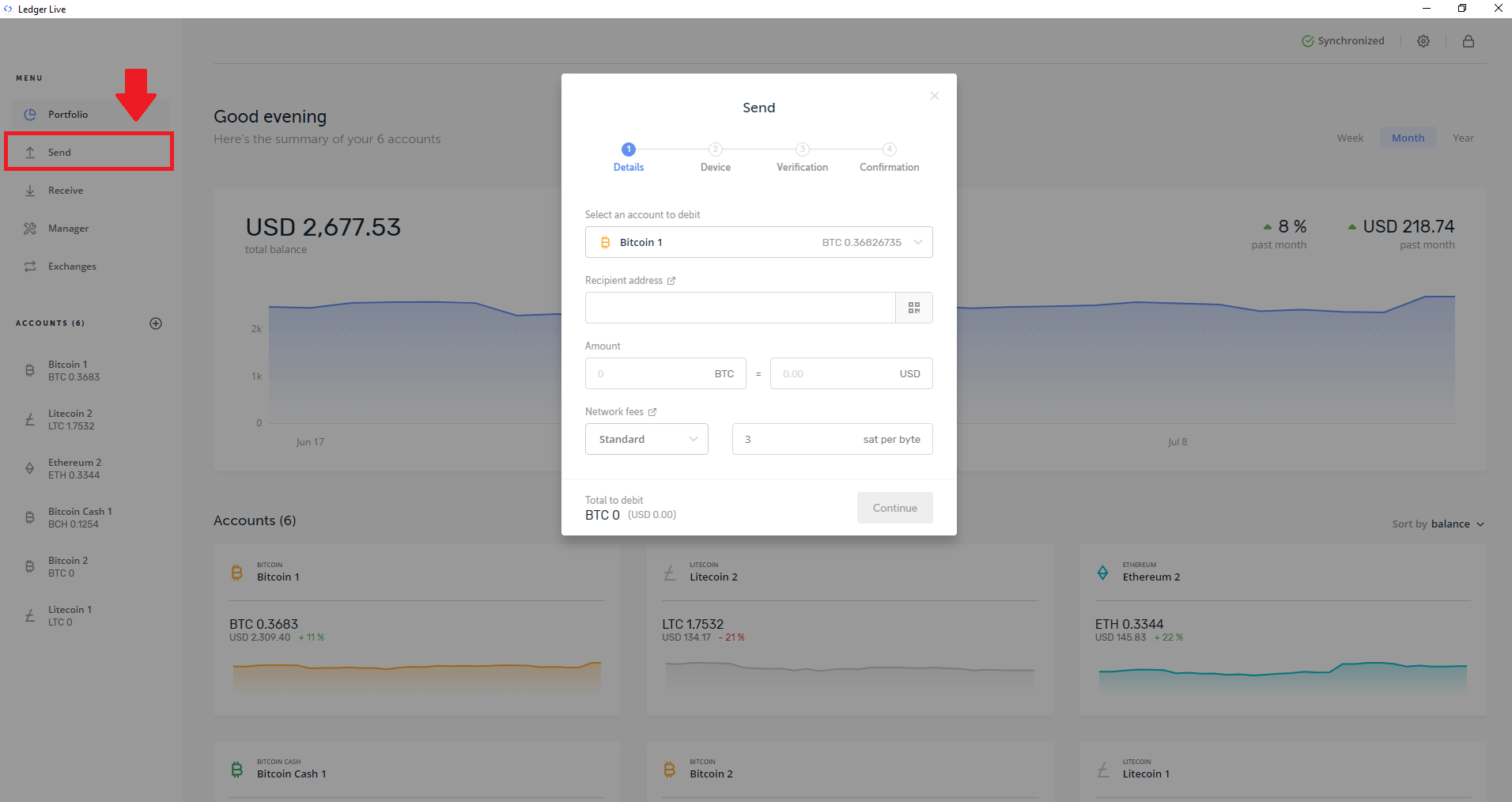Image resolution: width=1512 pixels, height=802 pixels.
Task: Switch chart range to Month
Action: 1408,138
